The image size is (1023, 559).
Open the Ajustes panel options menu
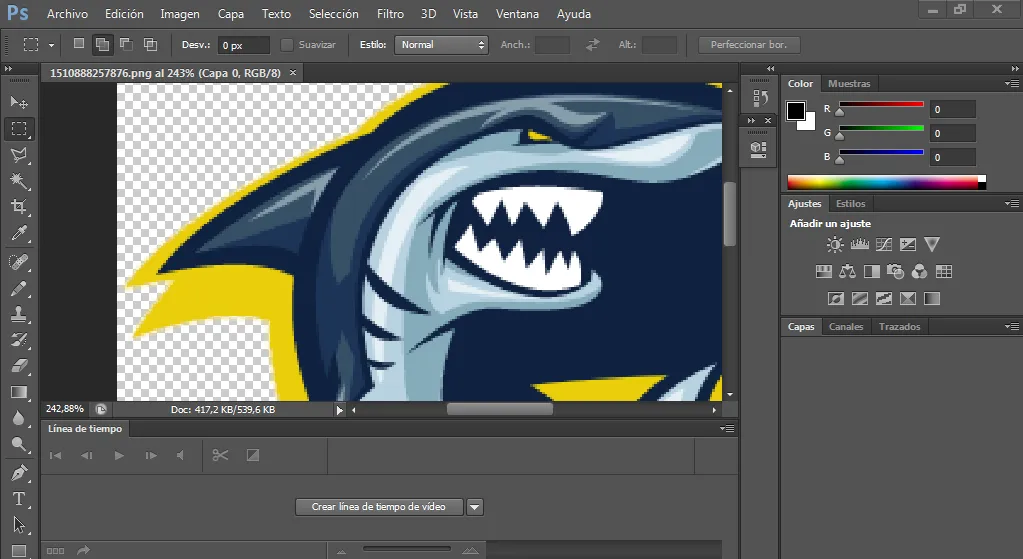1012,204
